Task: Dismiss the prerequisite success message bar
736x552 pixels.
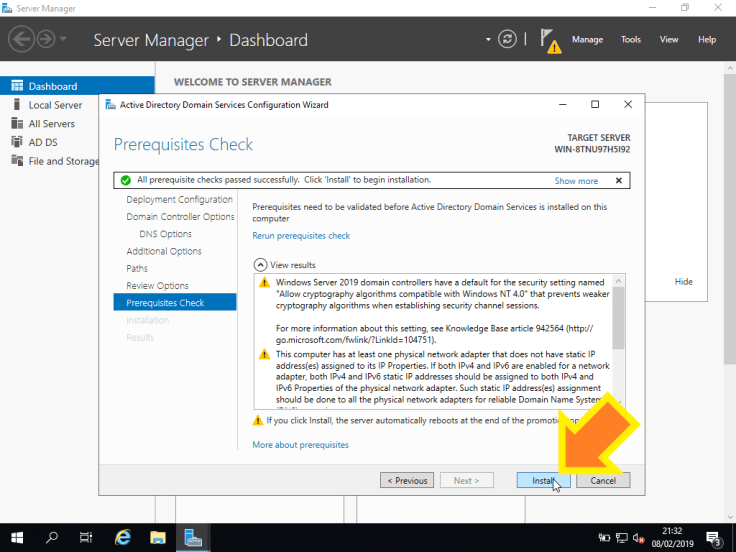Action: (x=618, y=181)
